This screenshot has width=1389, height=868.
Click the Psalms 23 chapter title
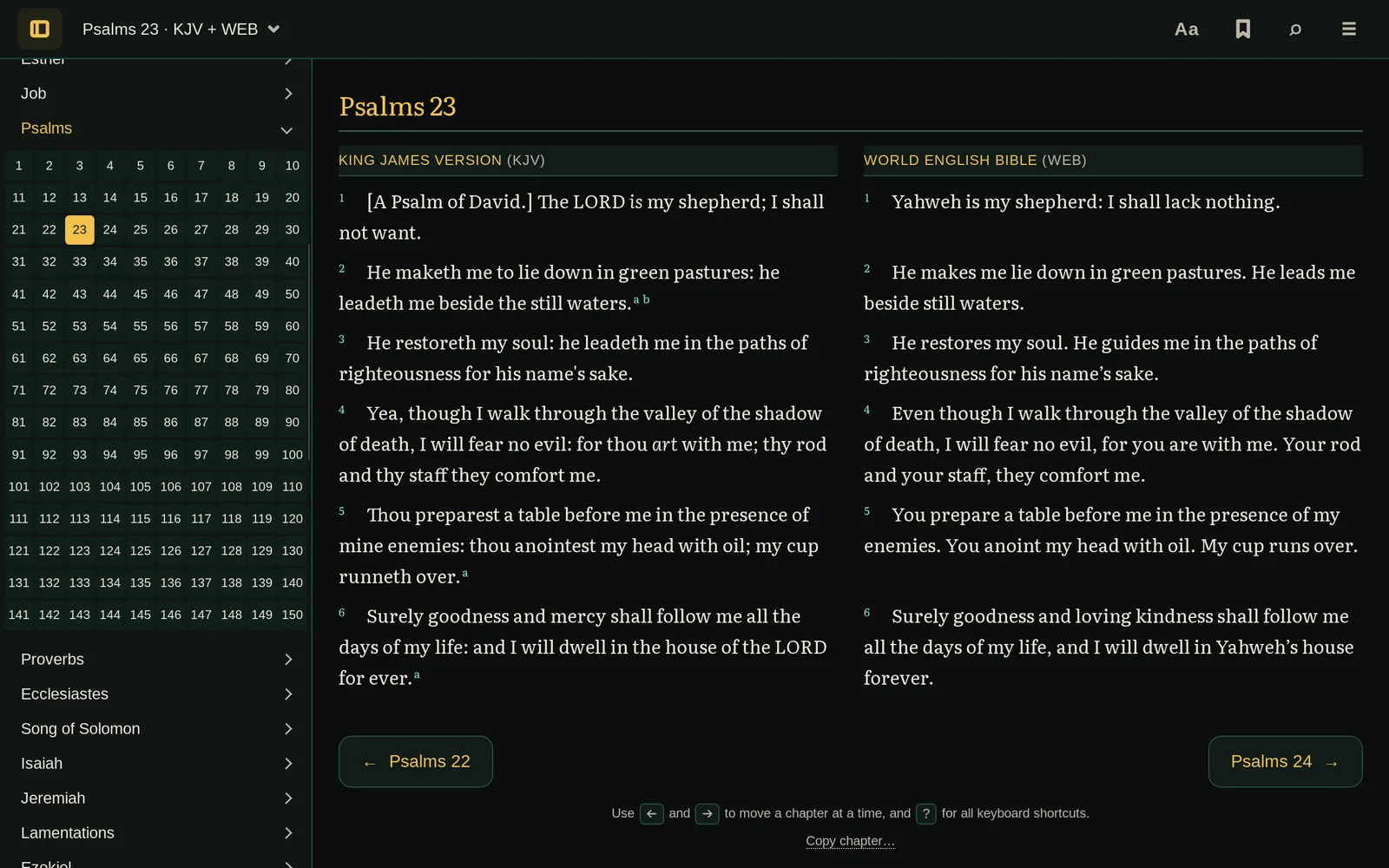(398, 107)
